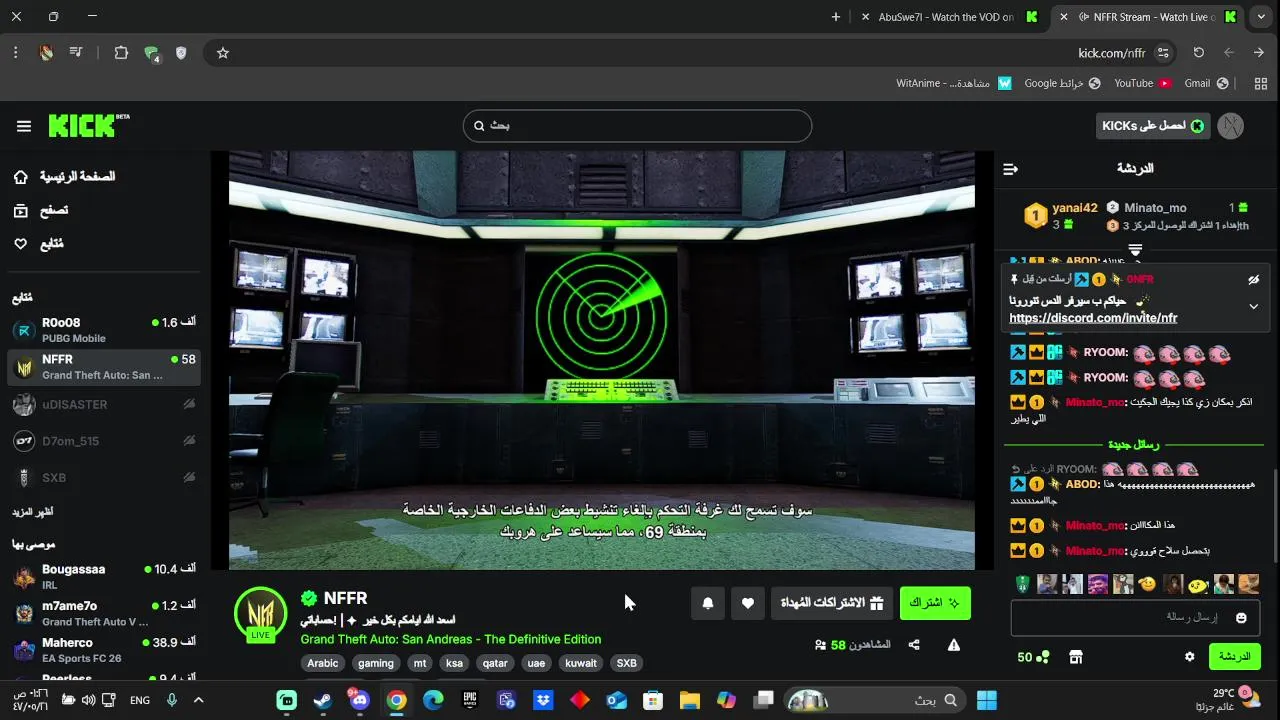
Task: Select uDISASTER offline channel
Action: [104, 405]
